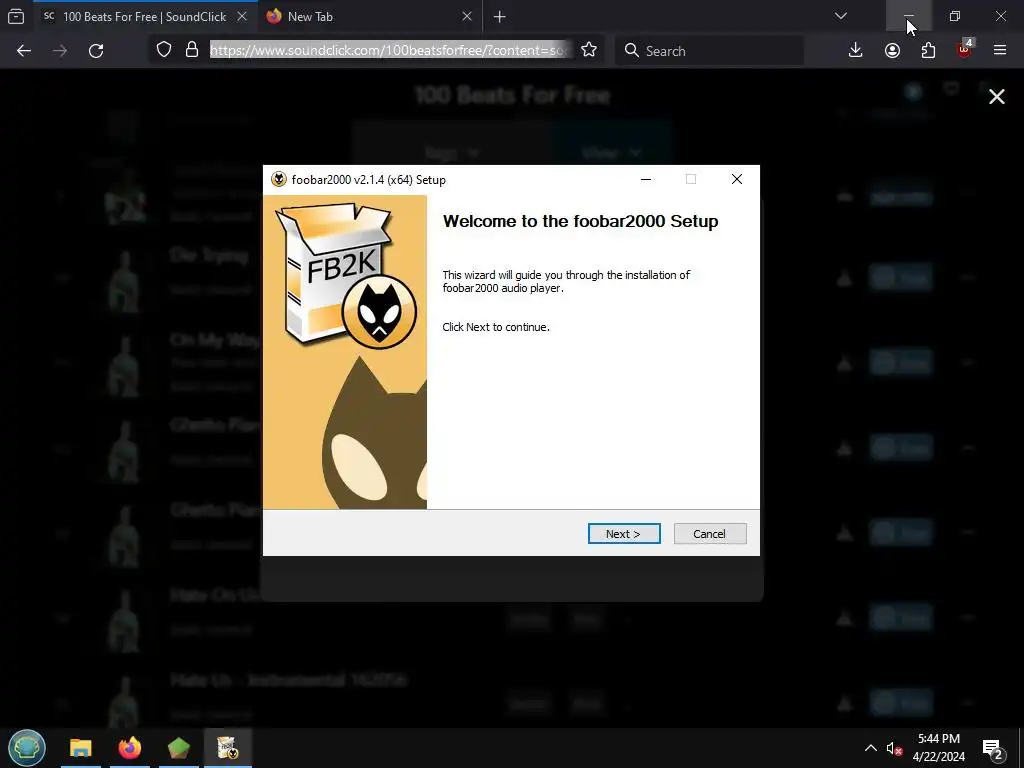Open Firefox View from tab bar icon
The image size is (1024, 768).
(x=16, y=16)
